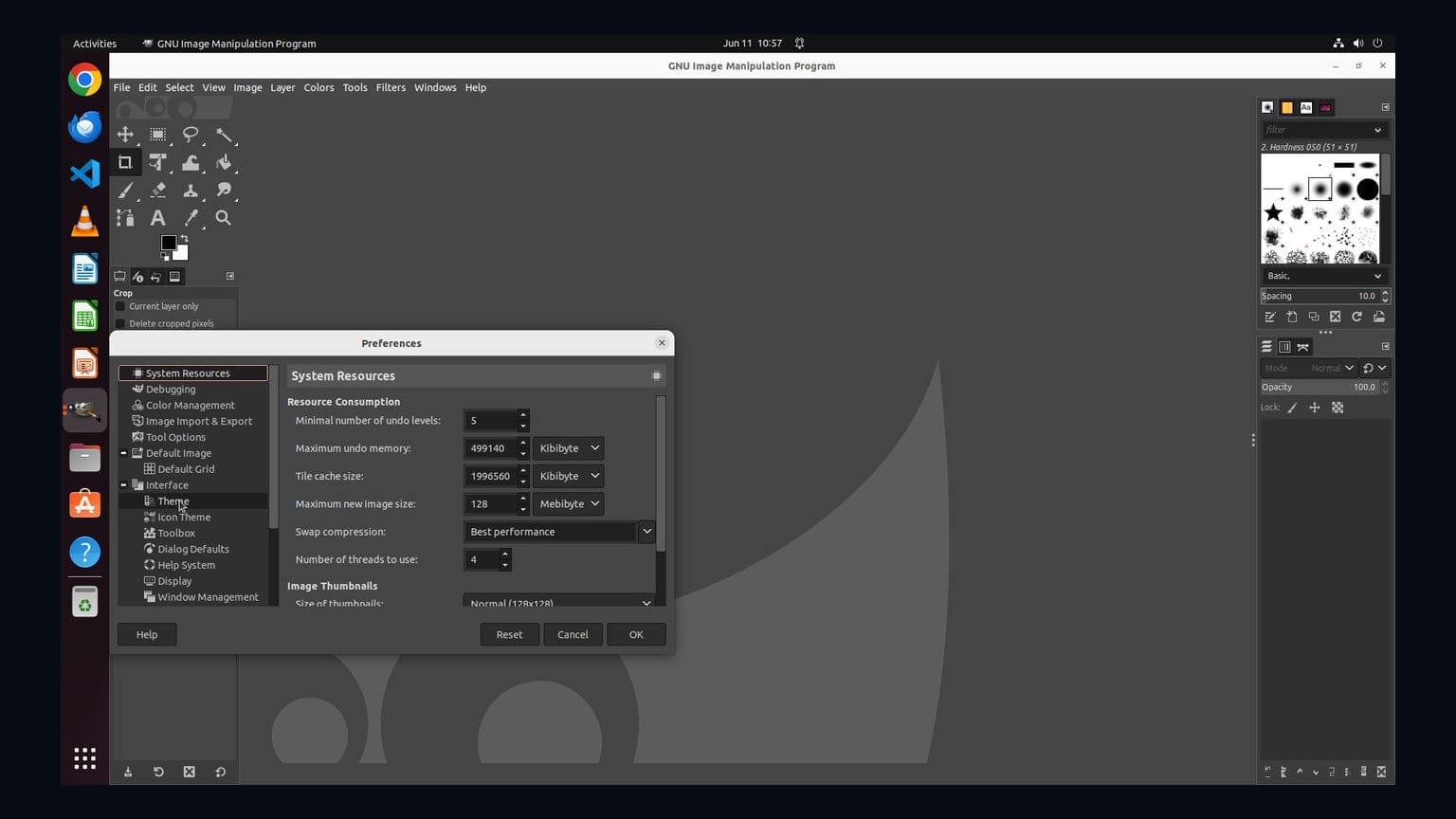Select the Free Select lasso tool
The image size is (1456, 819).
[x=191, y=135]
